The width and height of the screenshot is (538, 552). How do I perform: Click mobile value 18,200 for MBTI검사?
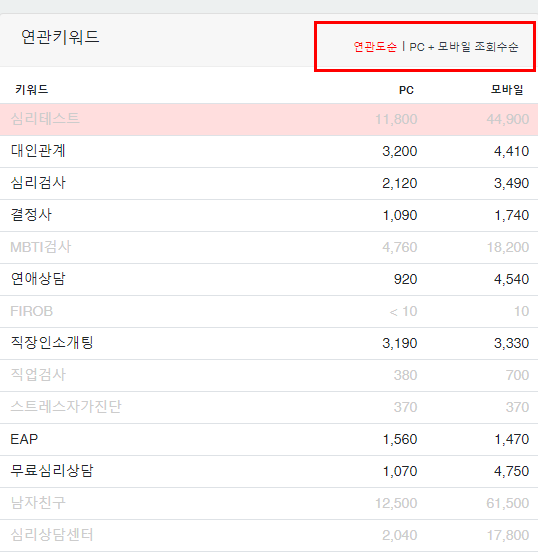click(508, 247)
